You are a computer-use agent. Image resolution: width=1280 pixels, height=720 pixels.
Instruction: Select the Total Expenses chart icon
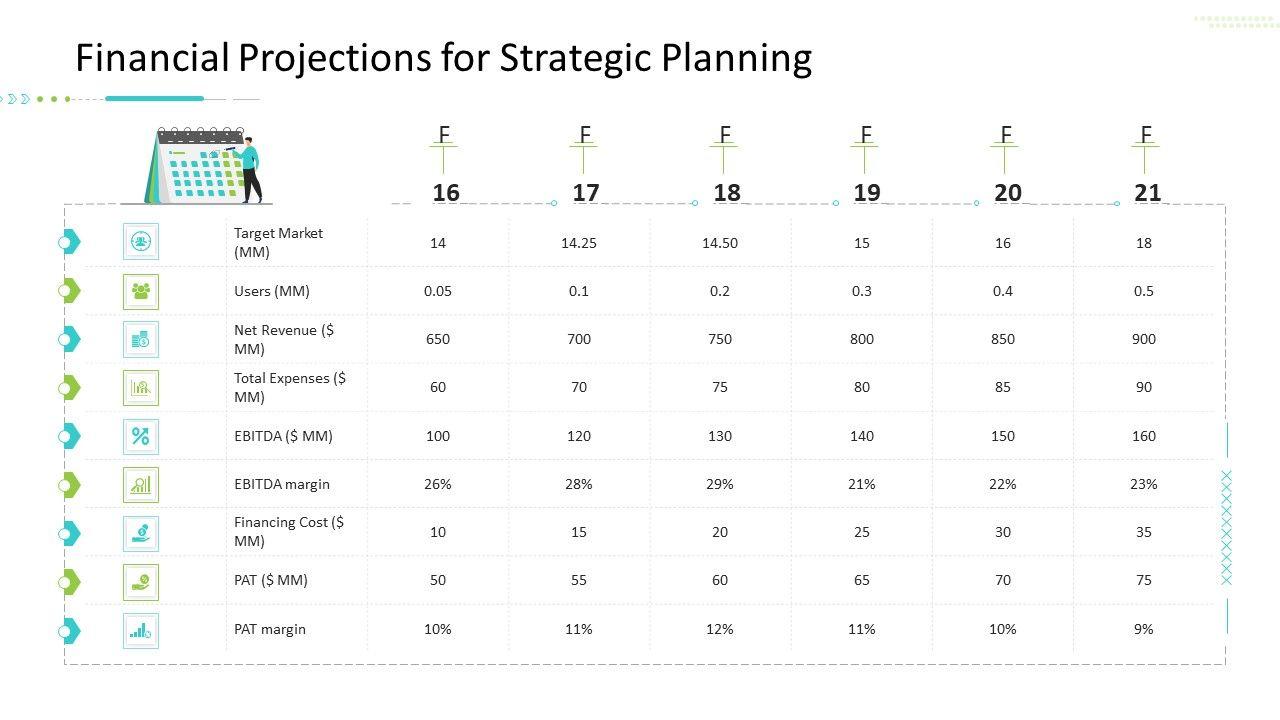[141, 387]
